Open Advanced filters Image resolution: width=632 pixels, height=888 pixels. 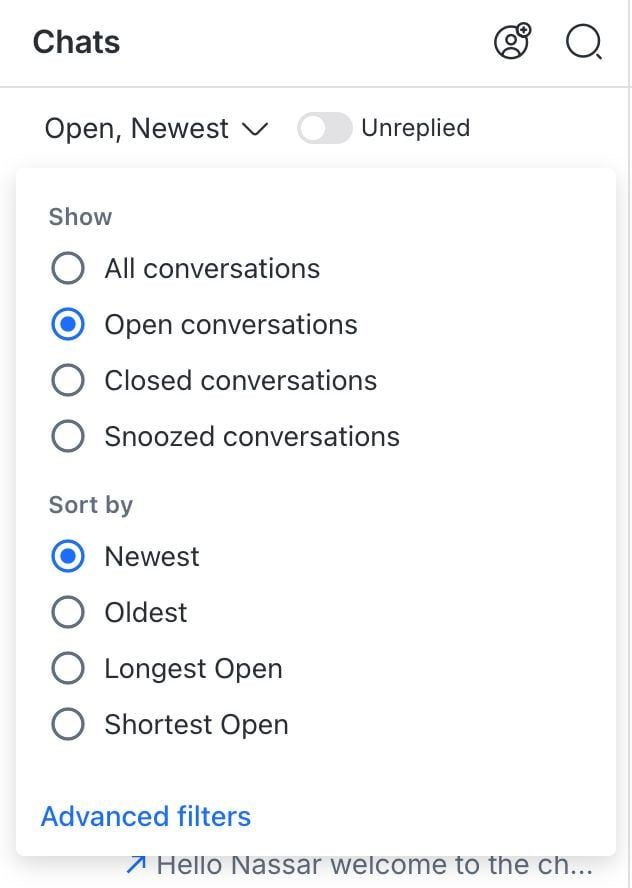click(x=145, y=816)
